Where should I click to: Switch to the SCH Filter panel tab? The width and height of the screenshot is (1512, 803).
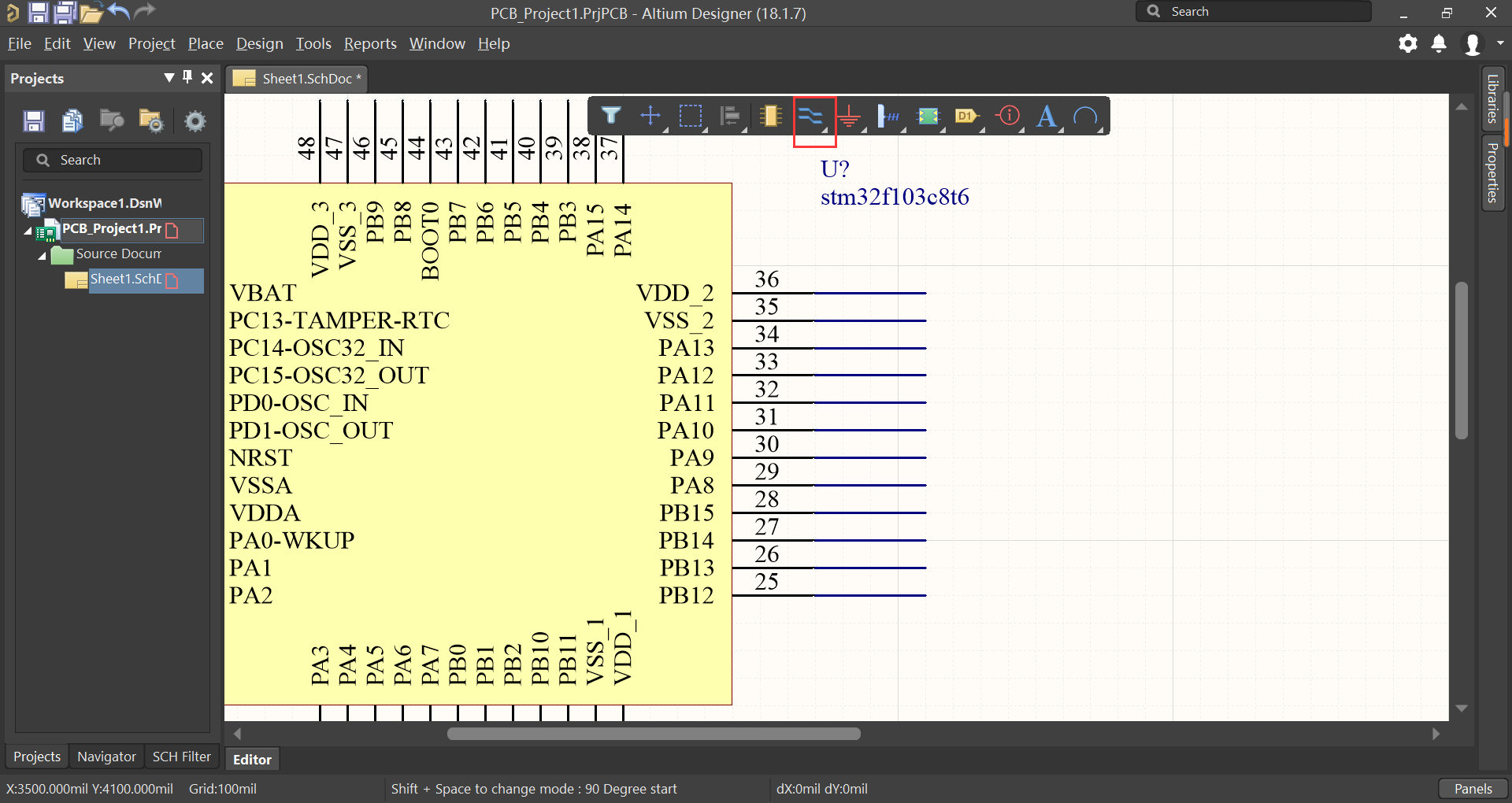182,757
